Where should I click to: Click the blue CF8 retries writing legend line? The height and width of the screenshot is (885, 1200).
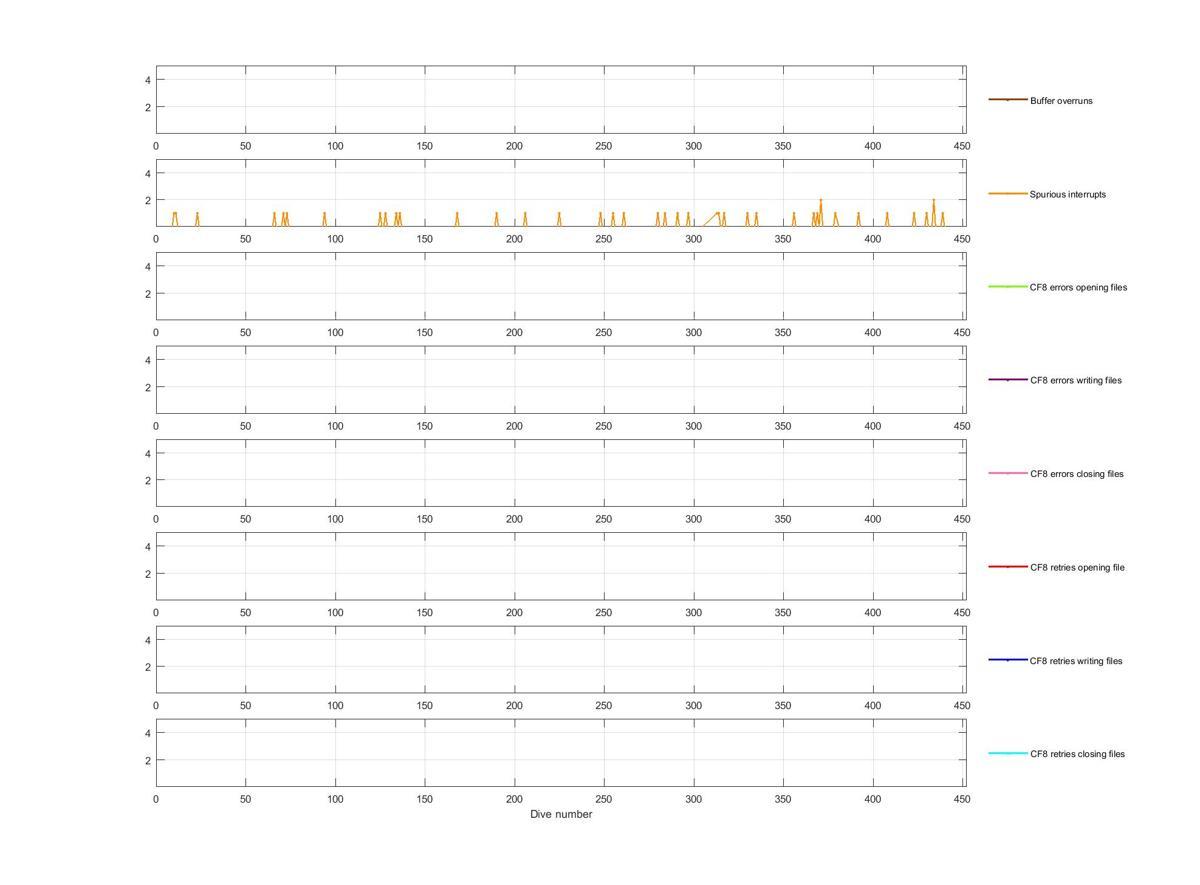[1008, 660]
